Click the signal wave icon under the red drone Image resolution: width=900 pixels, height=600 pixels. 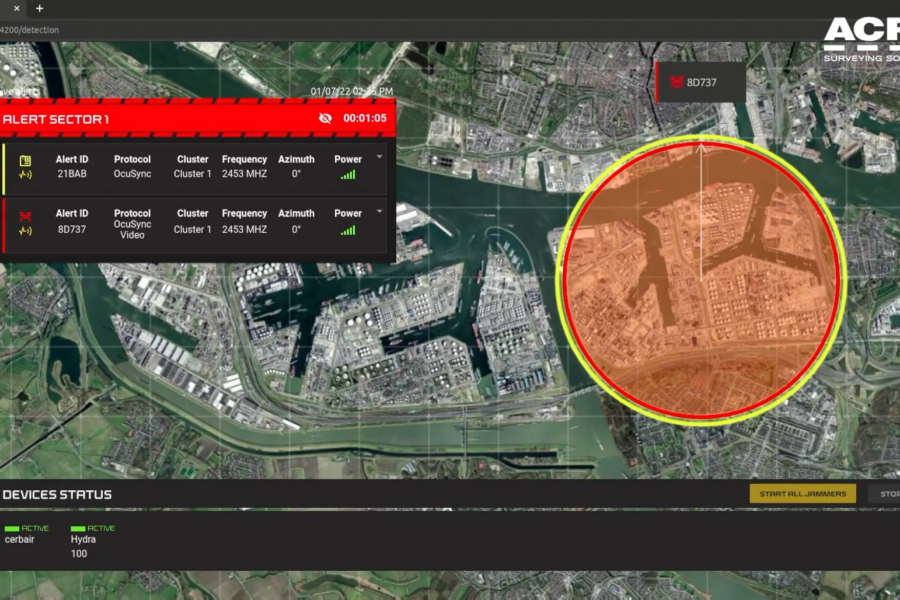point(25,231)
